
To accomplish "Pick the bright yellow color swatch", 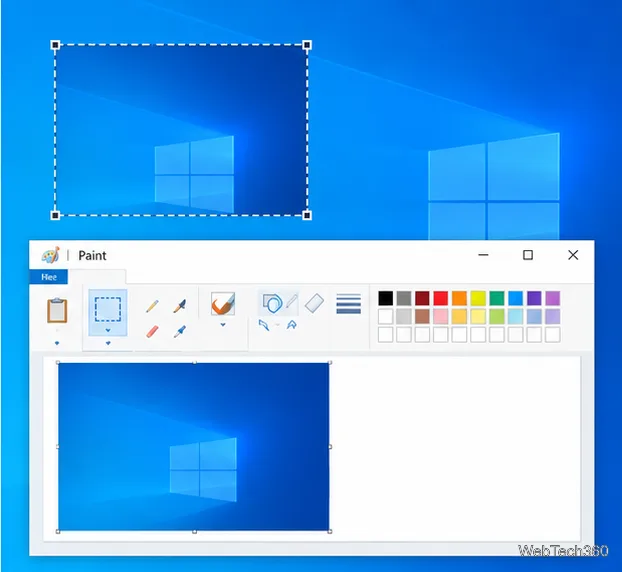I will 478,298.
